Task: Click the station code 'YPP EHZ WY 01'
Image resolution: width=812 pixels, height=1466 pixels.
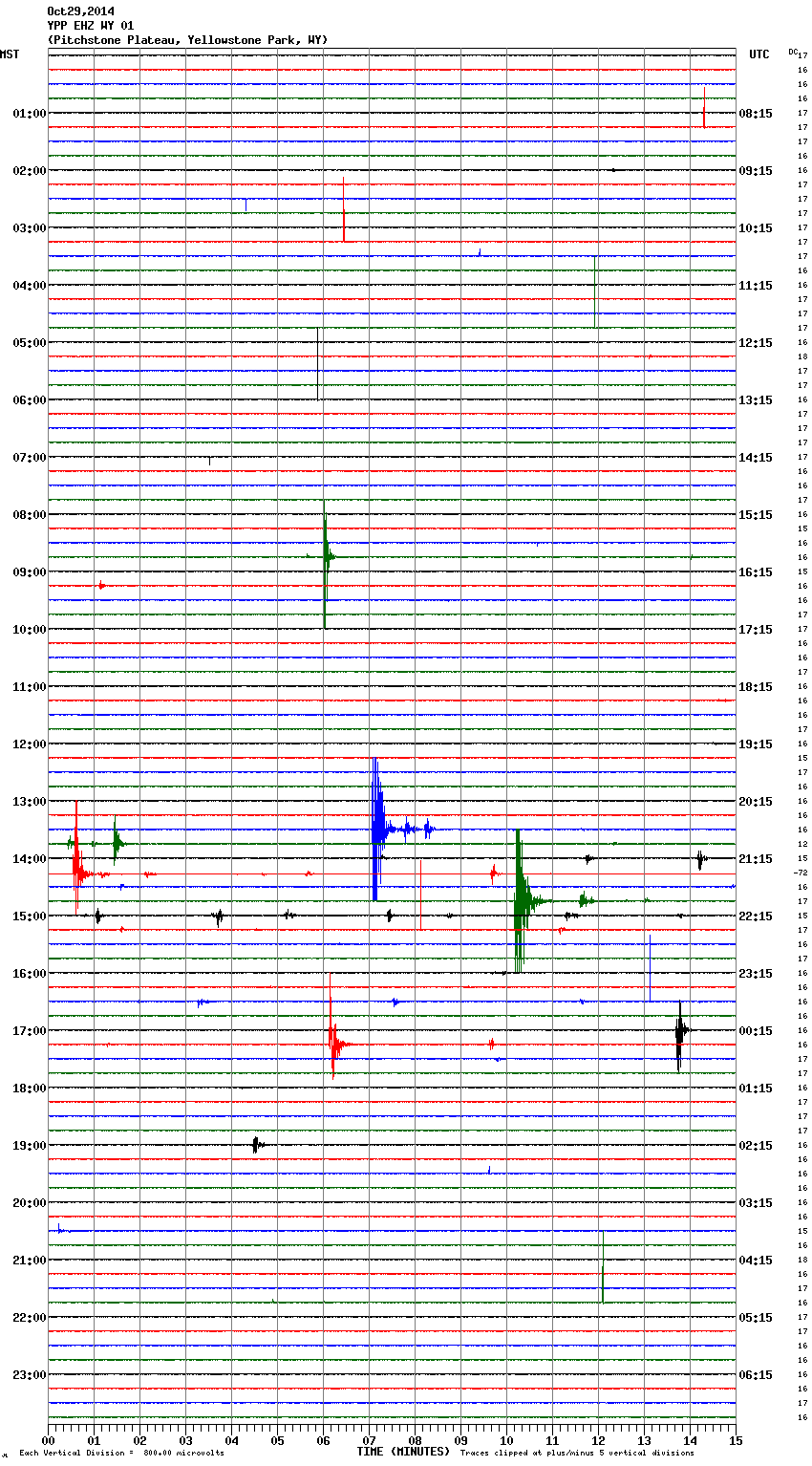Action: tap(91, 26)
